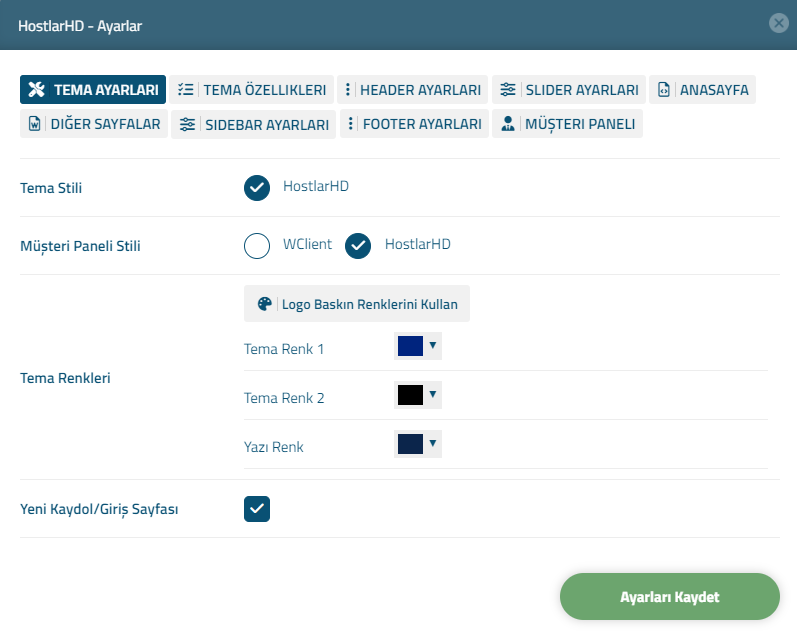Image resolution: width=797 pixels, height=641 pixels.
Task: Pick the navy Yazı Renk swatch
Action: coord(410,444)
